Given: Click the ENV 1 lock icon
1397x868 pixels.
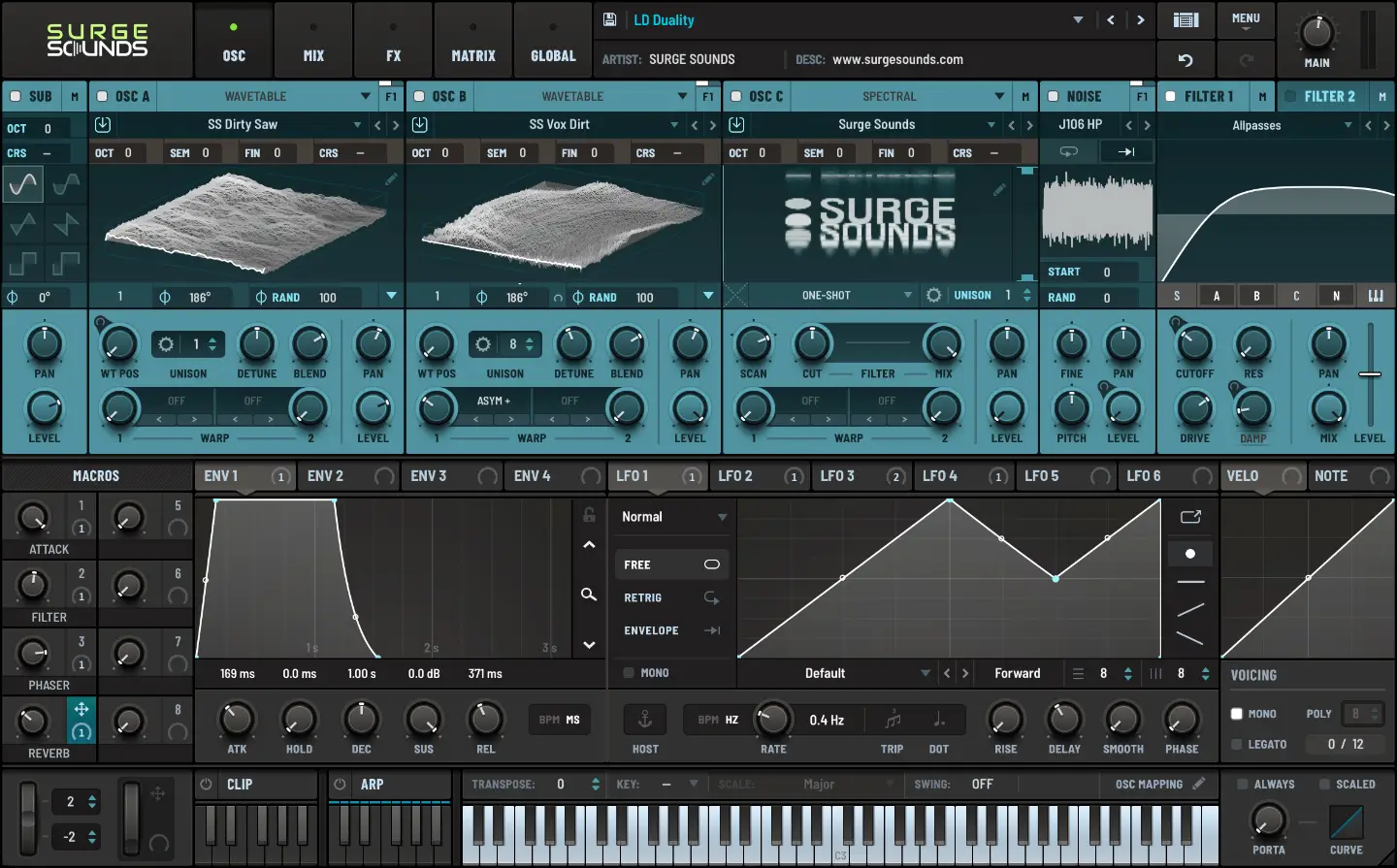Looking at the screenshot, I should [589, 514].
